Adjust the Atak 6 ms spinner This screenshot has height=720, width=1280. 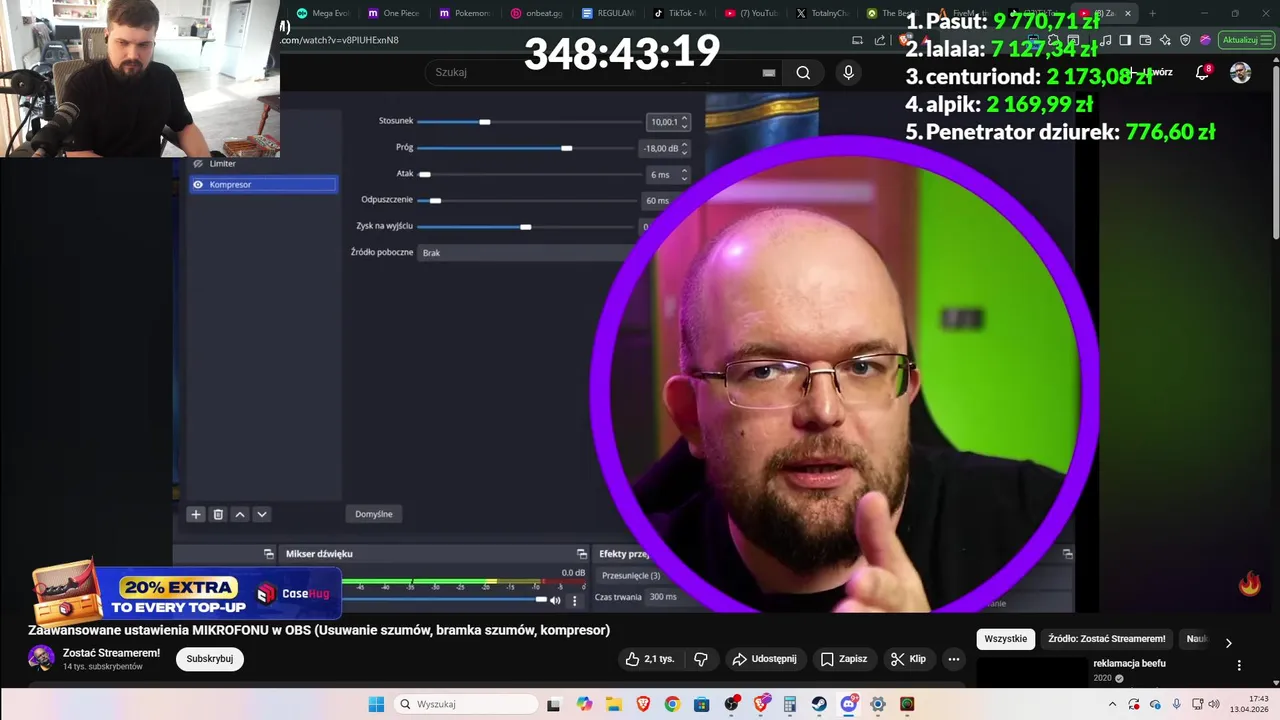click(684, 174)
